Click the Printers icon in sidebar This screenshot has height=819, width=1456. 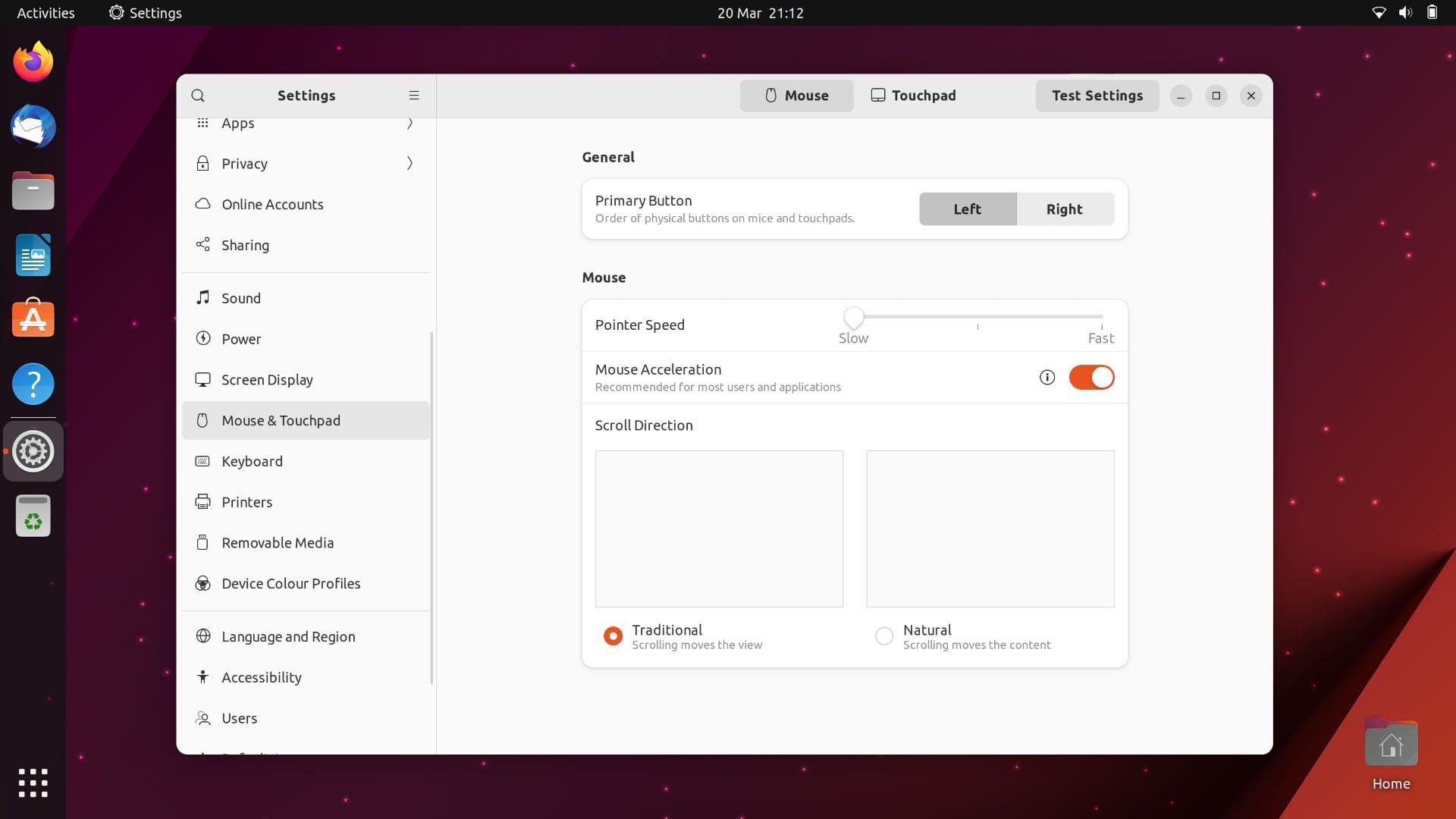coord(202,501)
